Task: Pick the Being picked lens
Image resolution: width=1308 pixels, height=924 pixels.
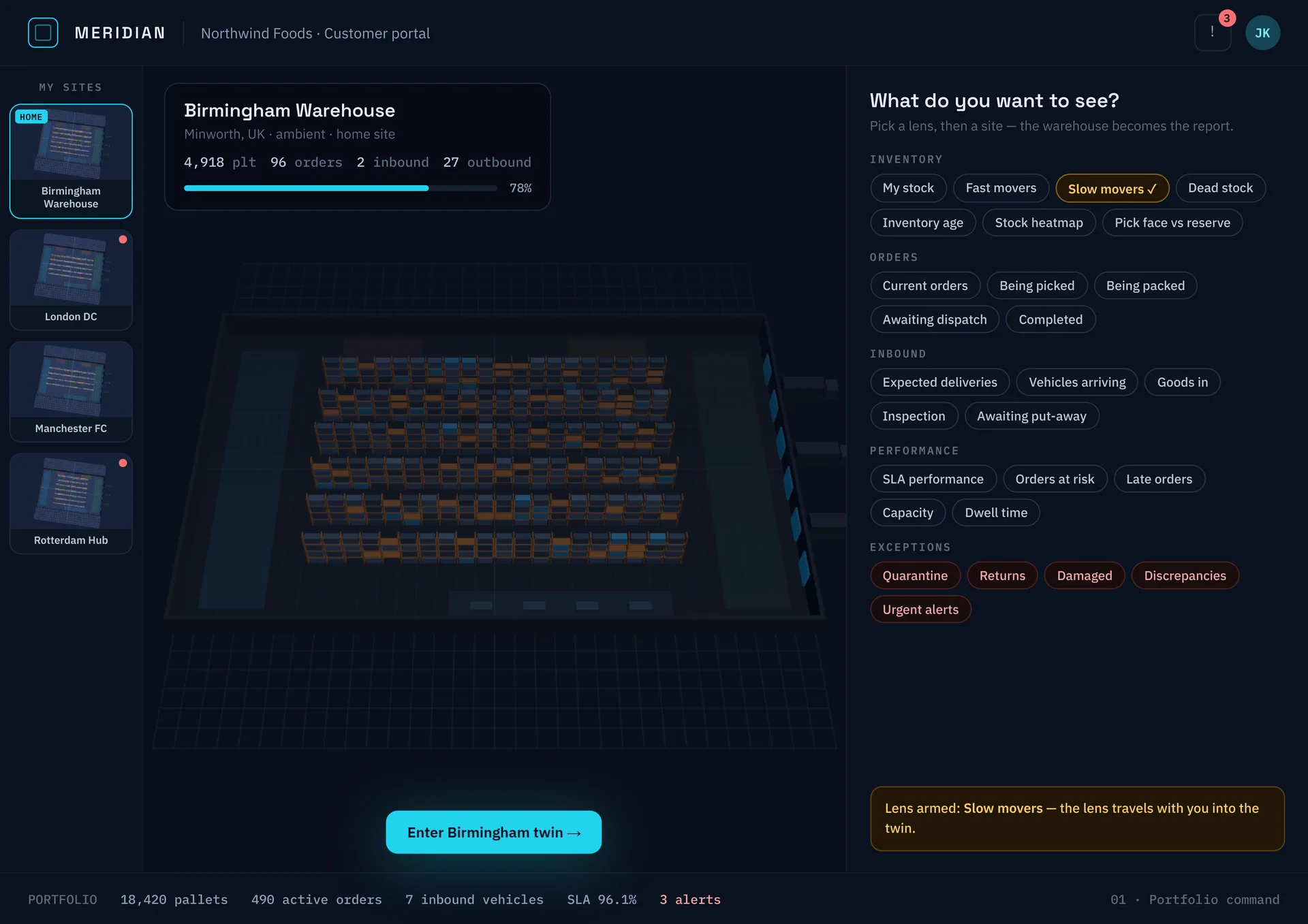Action: 1037,285
